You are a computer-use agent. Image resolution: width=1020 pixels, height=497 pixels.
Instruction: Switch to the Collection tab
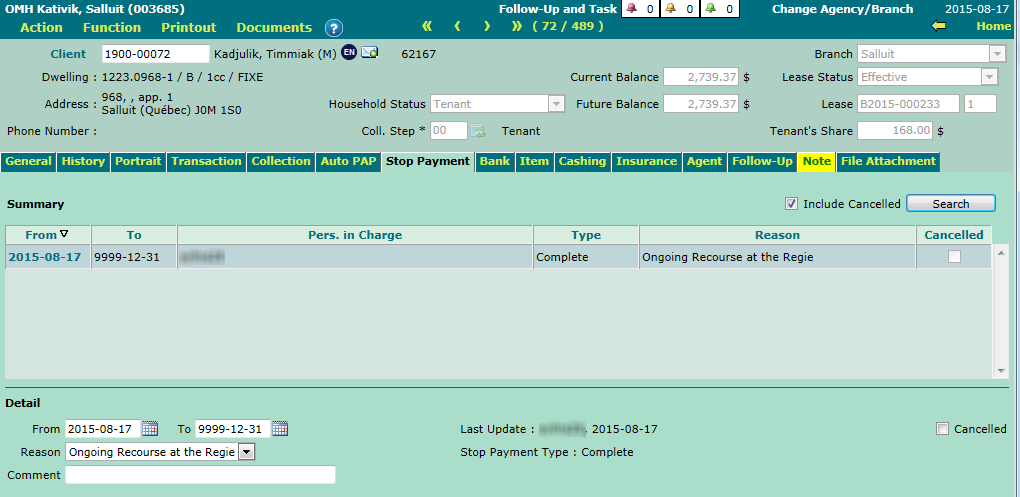(280, 161)
